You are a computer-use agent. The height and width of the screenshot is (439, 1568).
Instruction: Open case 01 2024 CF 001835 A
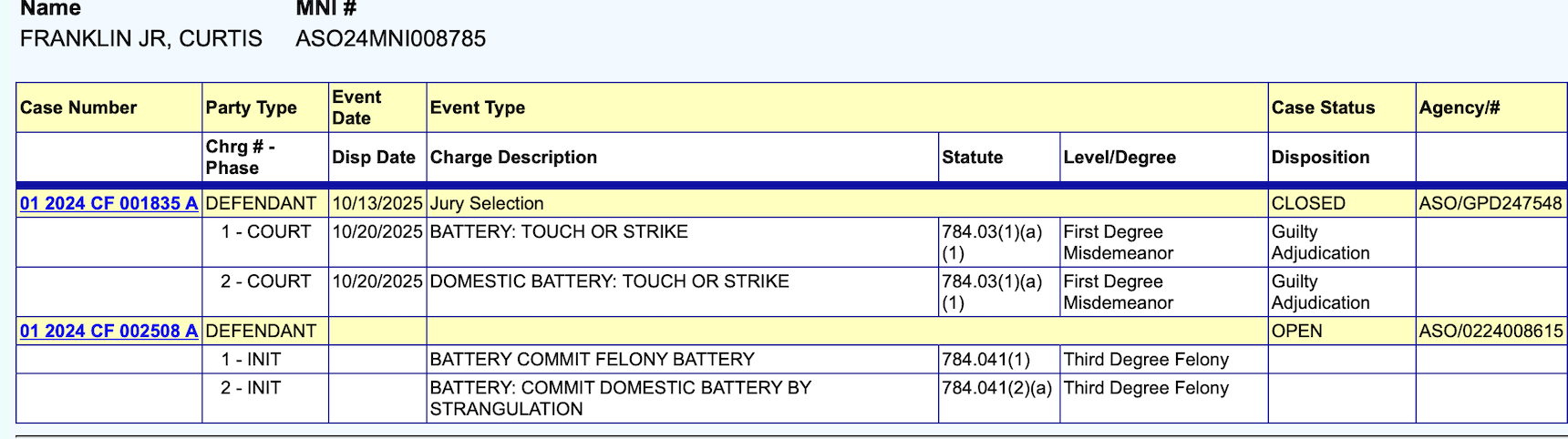108,203
